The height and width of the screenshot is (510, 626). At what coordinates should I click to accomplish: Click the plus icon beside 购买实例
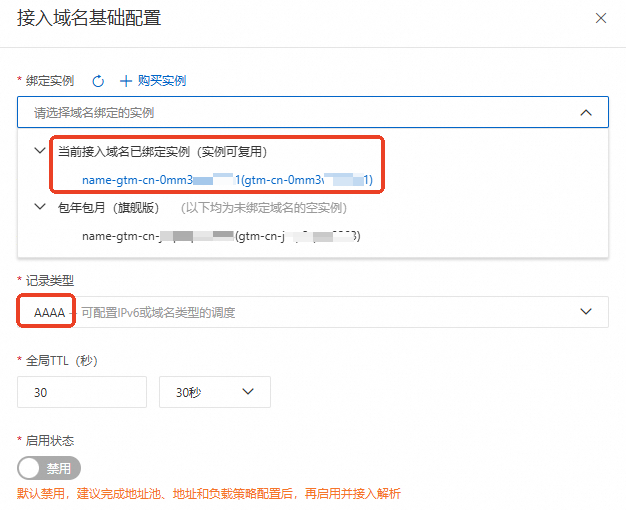point(126,81)
